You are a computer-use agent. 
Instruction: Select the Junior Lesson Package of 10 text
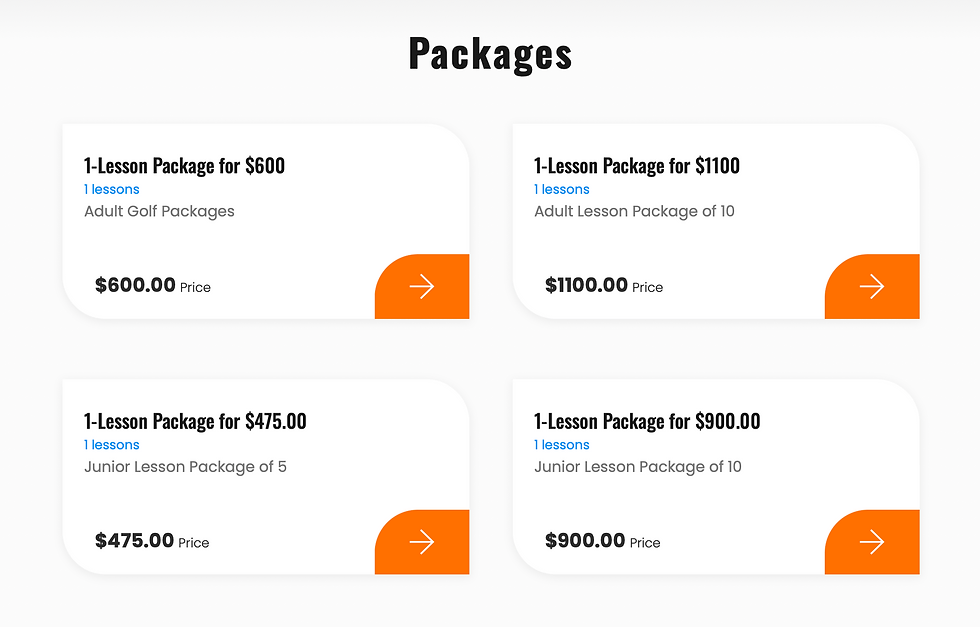coord(638,467)
